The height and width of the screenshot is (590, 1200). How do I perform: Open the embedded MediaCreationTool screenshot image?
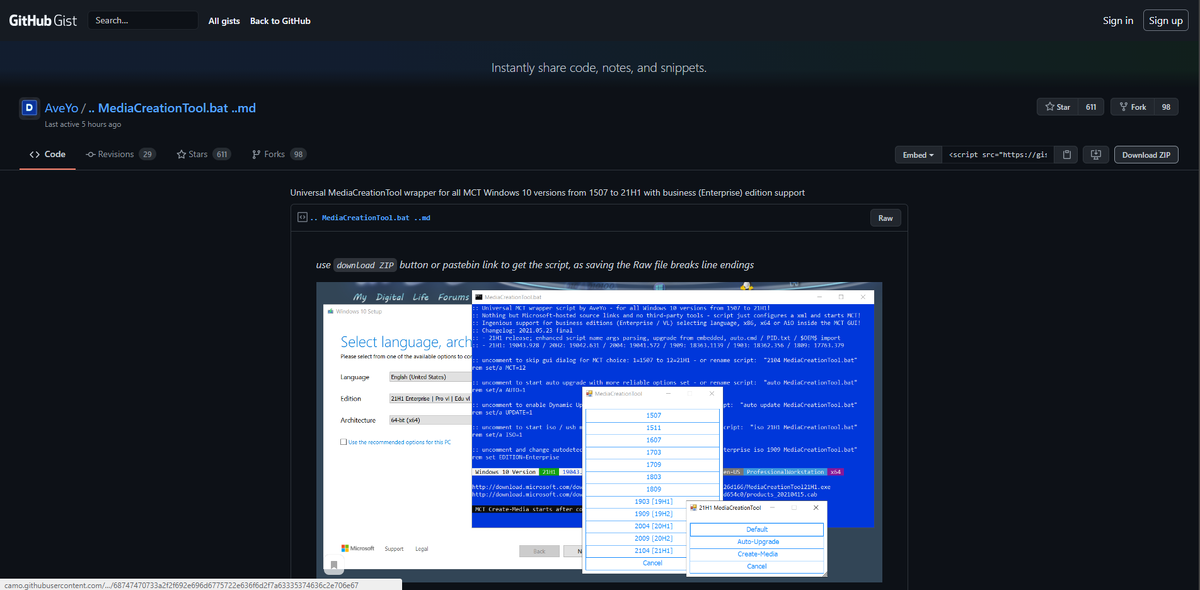[600, 432]
